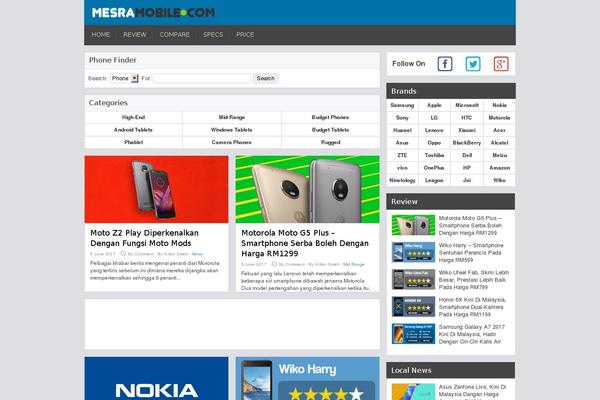
Task: Open the COMPARE menu item
Action: (x=174, y=34)
